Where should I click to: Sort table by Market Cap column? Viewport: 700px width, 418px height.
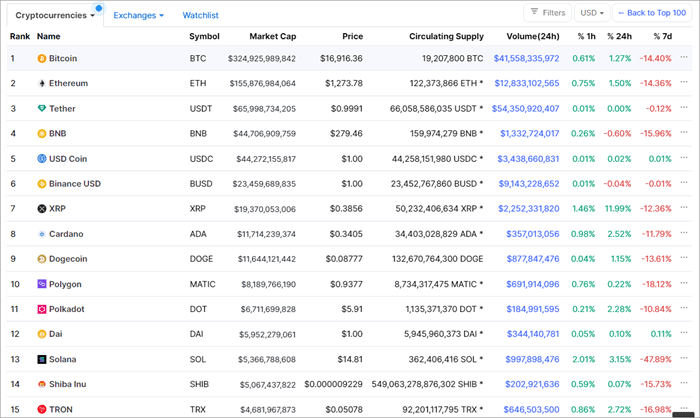click(273, 36)
